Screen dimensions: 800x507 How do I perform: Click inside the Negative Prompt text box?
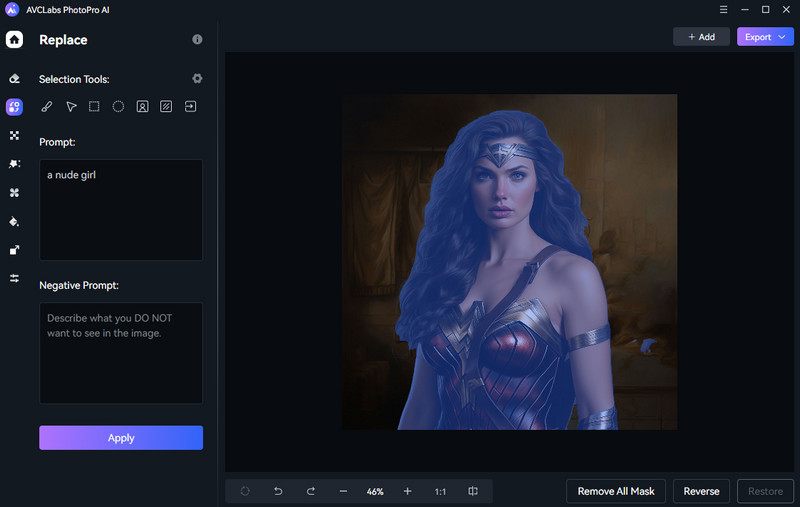tap(121, 353)
